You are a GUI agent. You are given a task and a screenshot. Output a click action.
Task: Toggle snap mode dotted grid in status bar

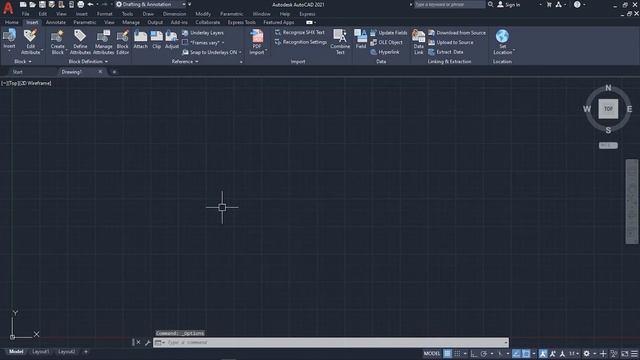point(457,353)
